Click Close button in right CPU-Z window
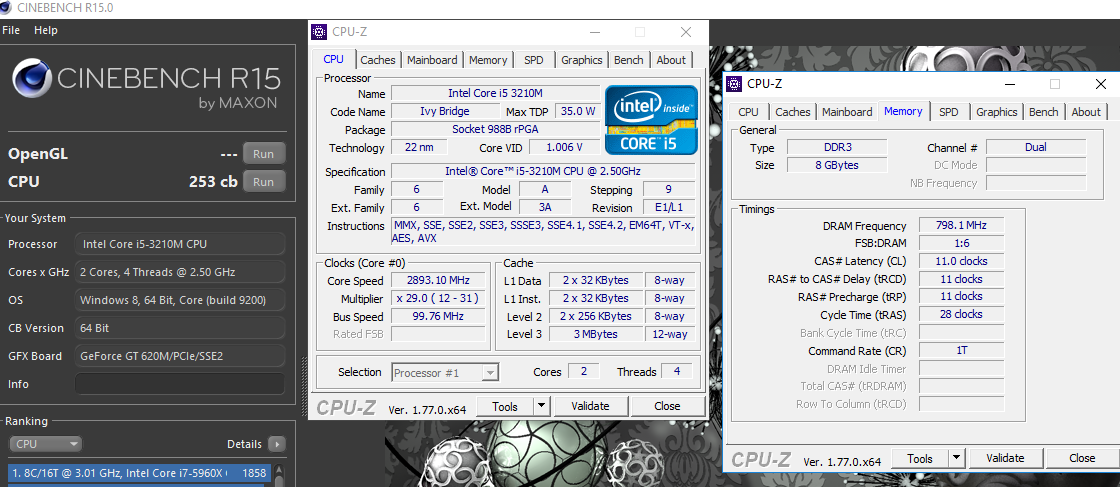Image resolution: width=1120 pixels, height=487 pixels. (1082, 458)
